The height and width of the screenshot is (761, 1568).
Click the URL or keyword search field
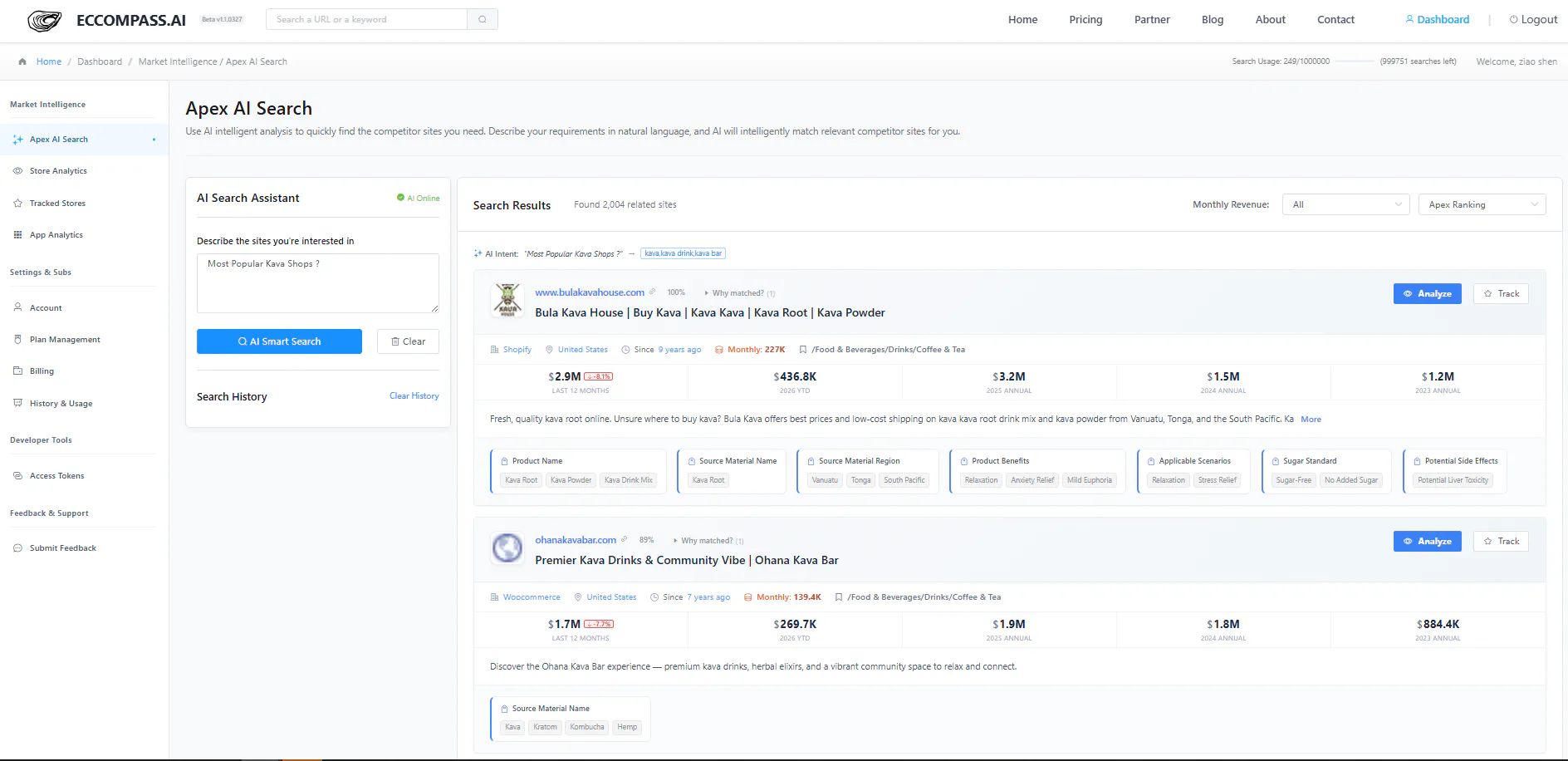(x=366, y=19)
